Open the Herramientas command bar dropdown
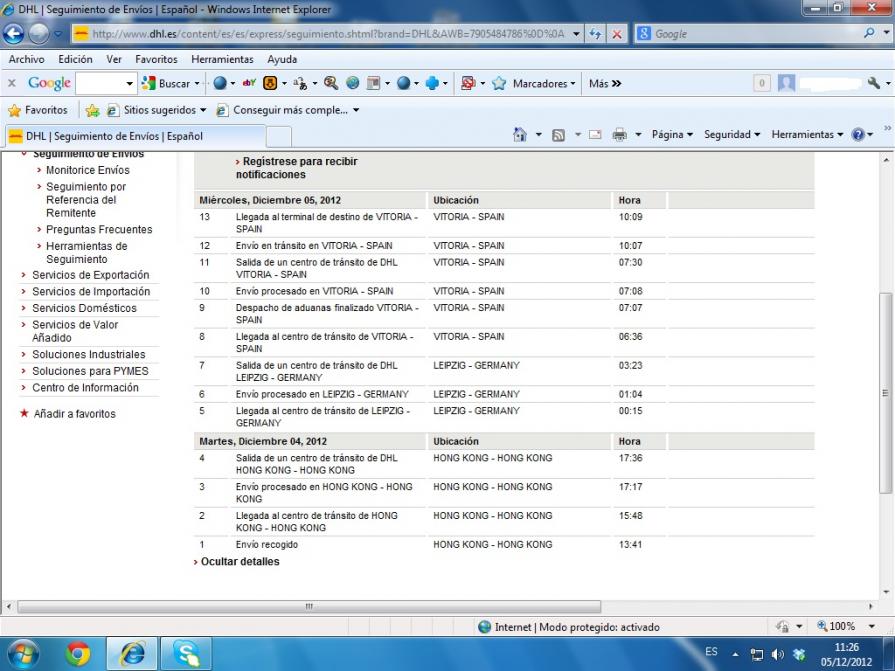This screenshot has height=671, width=895. click(x=807, y=135)
